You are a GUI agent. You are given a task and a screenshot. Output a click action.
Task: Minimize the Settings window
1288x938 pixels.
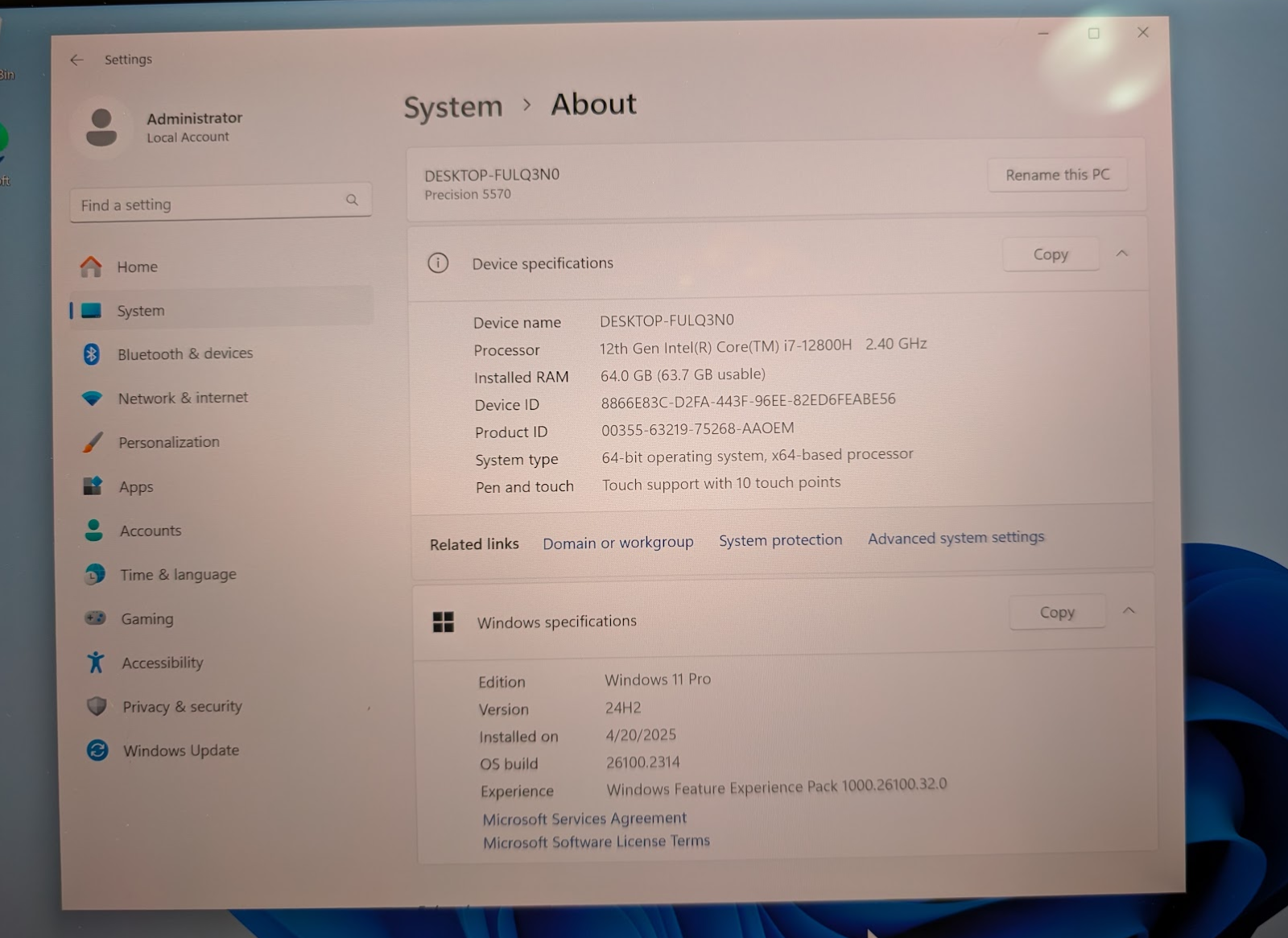[1043, 34]
